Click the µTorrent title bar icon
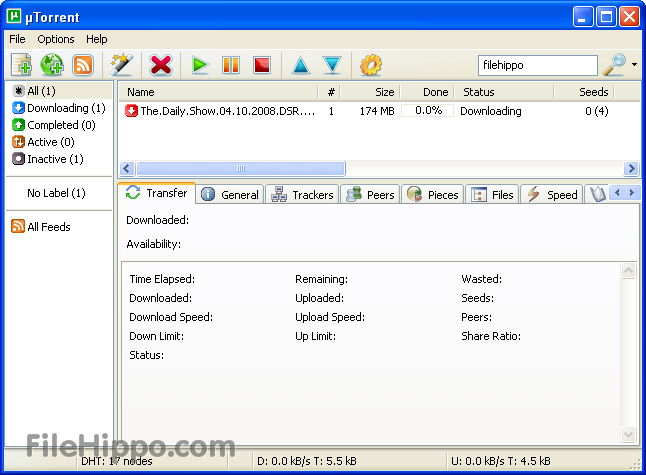This screenshot has width=646, height=475. tap(14, 16)
